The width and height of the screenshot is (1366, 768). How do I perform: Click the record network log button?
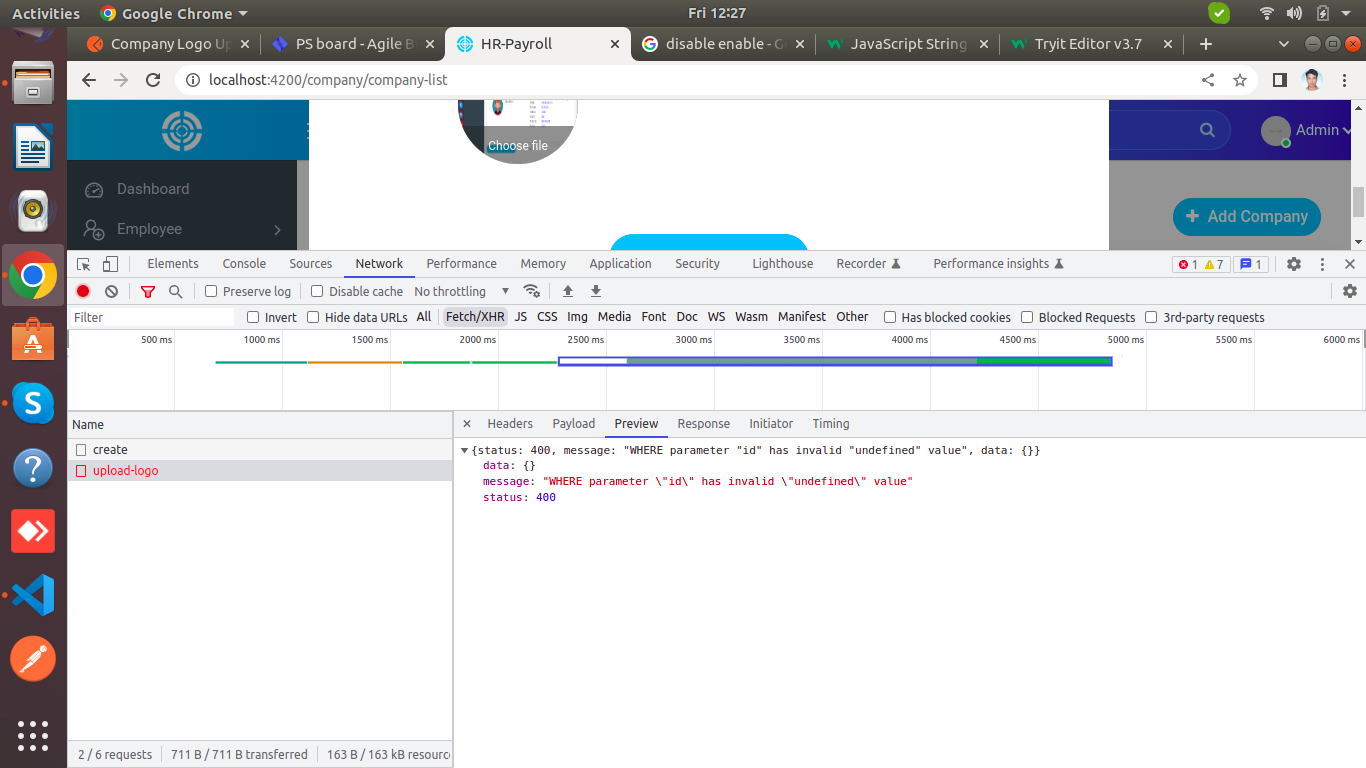coord(83,291)
